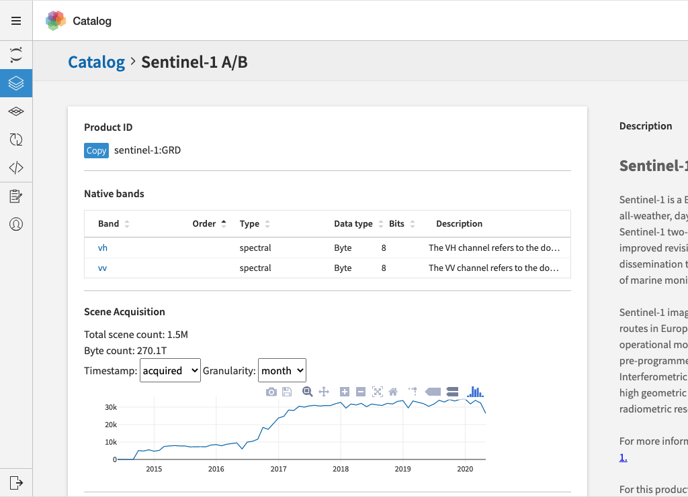Click the 30k y-axis label on chart
The image size is (688, 497).
tap(111, 407)
